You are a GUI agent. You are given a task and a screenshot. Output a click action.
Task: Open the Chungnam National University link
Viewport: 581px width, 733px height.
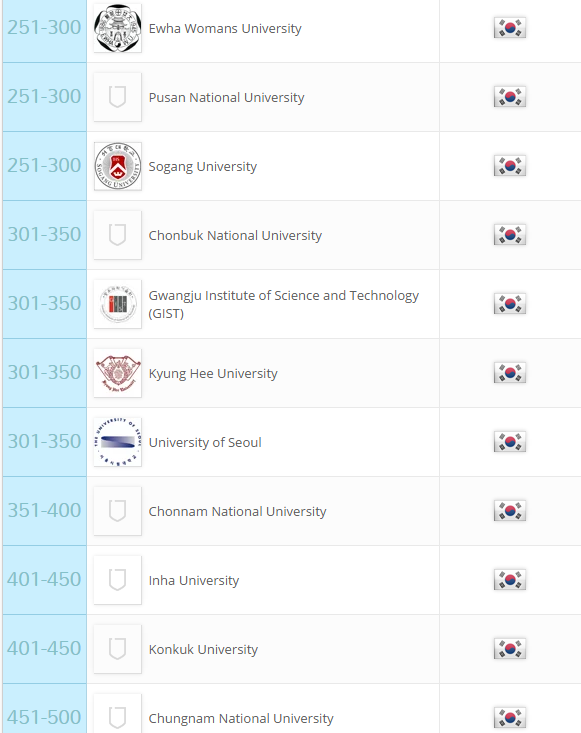click(241, 719)
